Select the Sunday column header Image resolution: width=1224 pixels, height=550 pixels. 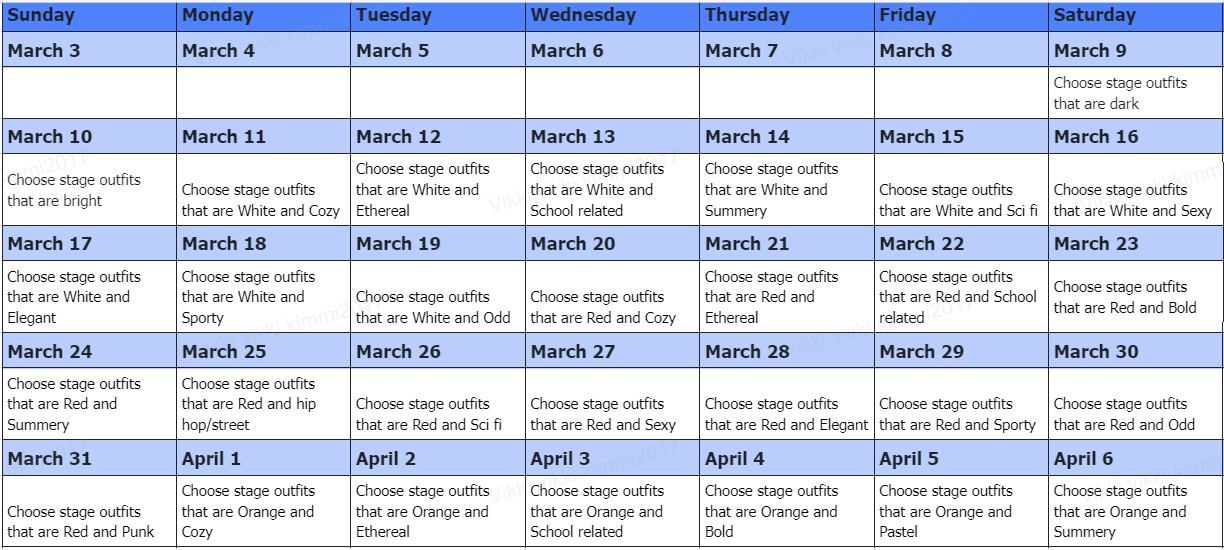[x=89, y=15]
